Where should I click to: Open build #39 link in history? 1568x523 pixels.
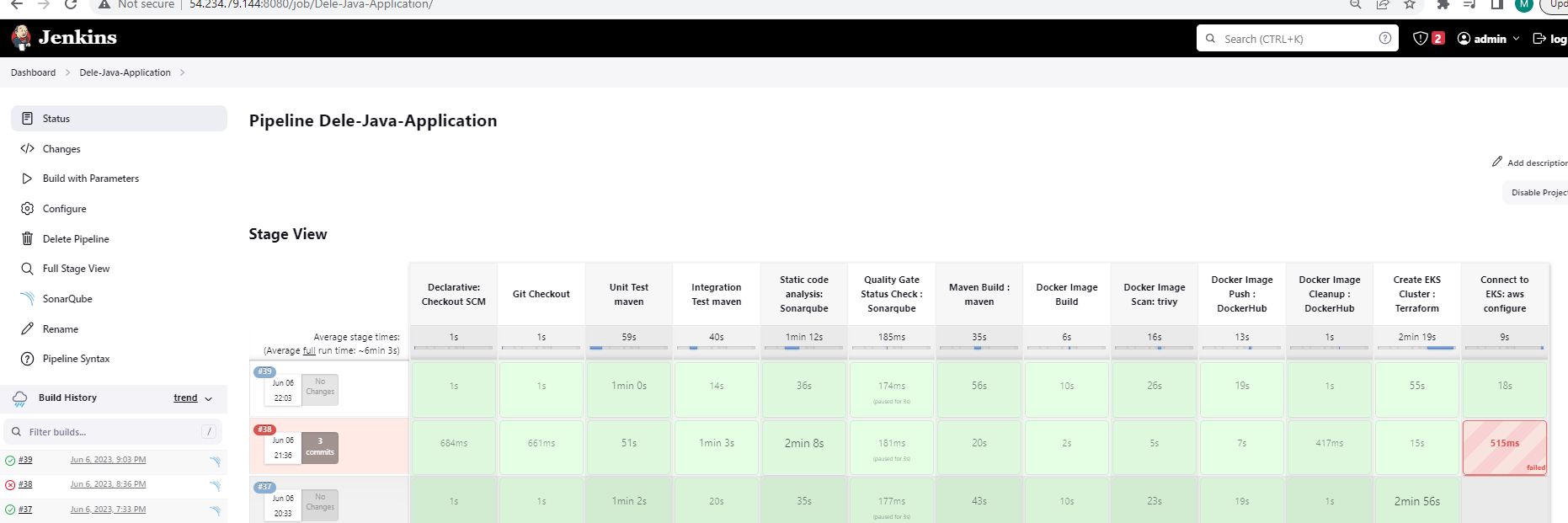tap(25, 460)
